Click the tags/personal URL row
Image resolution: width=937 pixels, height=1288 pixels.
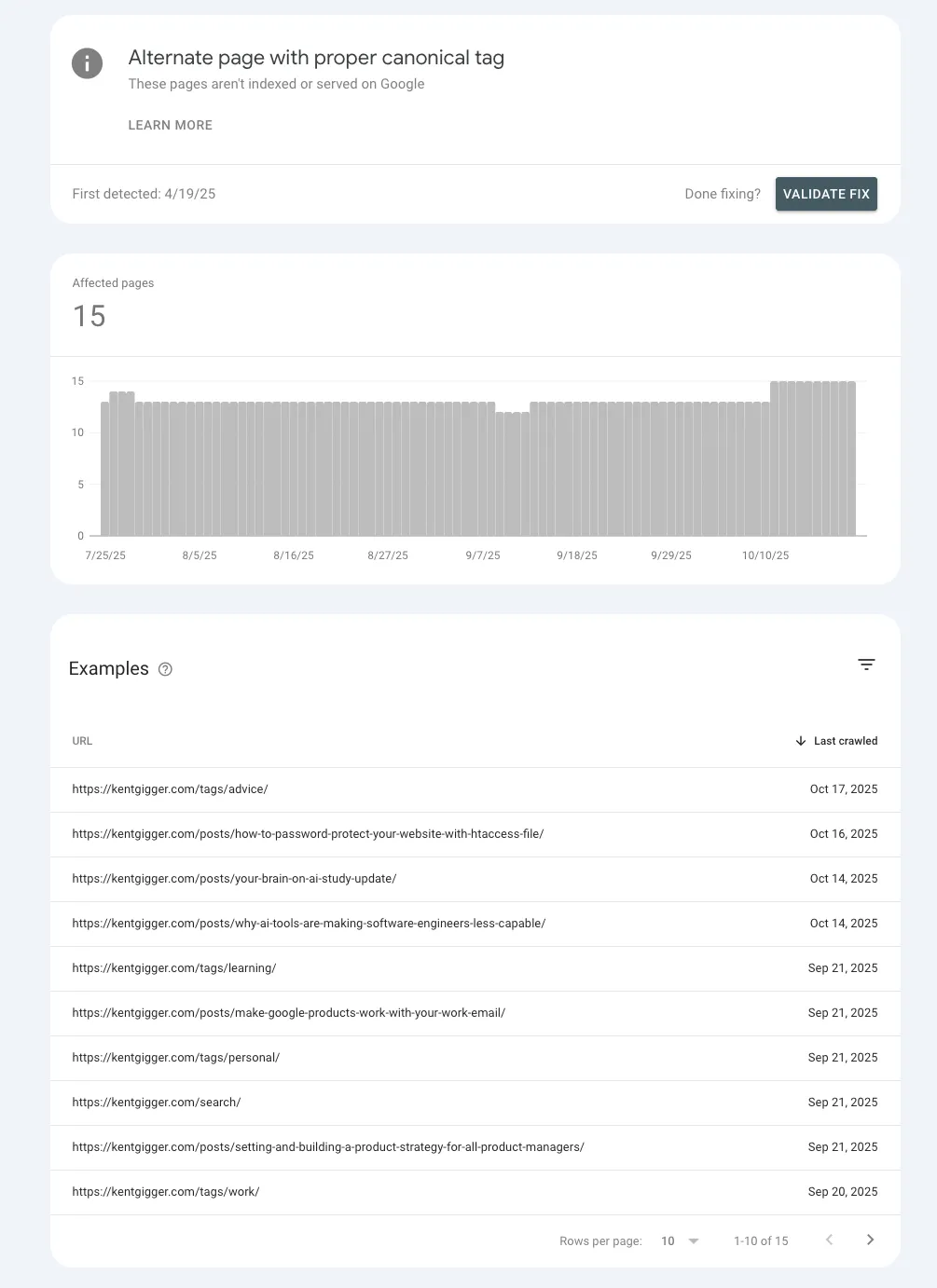coord(175,1058)
